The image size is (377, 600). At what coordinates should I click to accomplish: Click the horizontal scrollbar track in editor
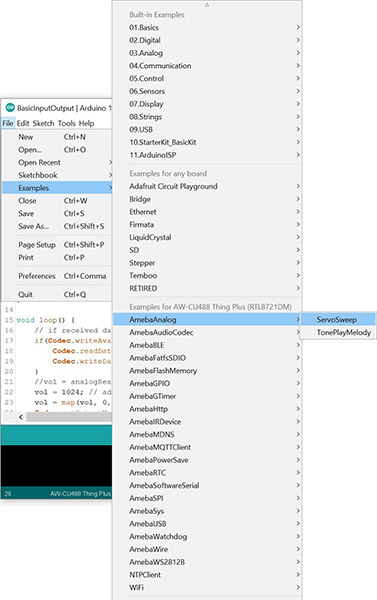tap(69, 417)
